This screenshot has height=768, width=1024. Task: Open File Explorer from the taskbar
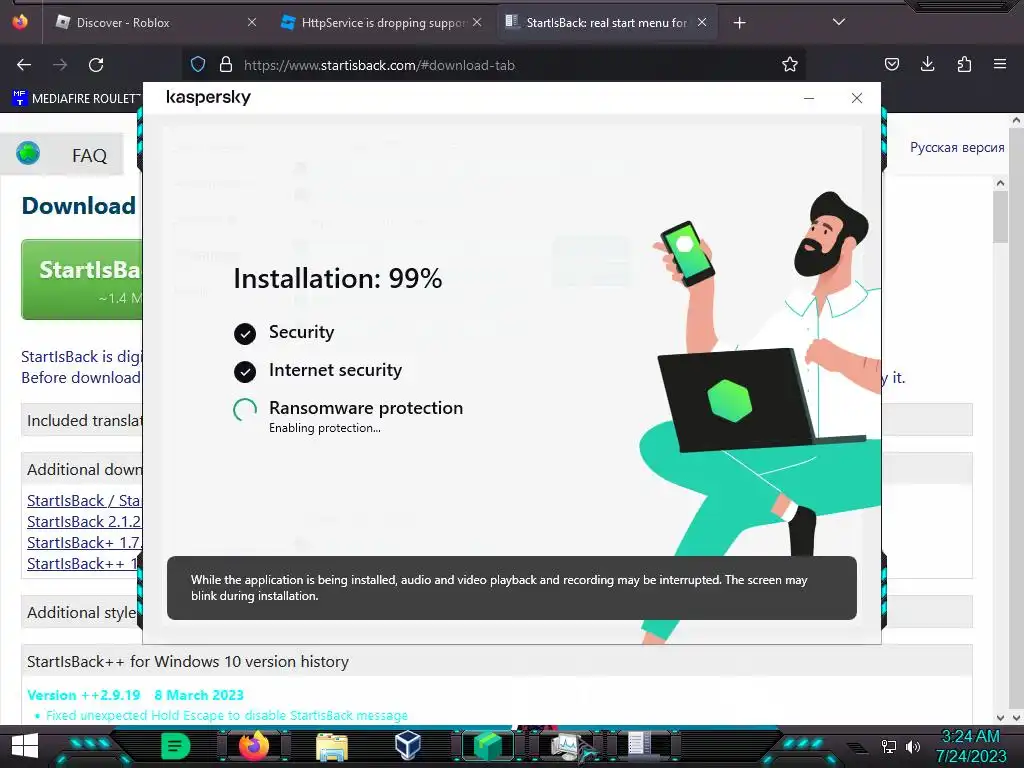[332, 746]
